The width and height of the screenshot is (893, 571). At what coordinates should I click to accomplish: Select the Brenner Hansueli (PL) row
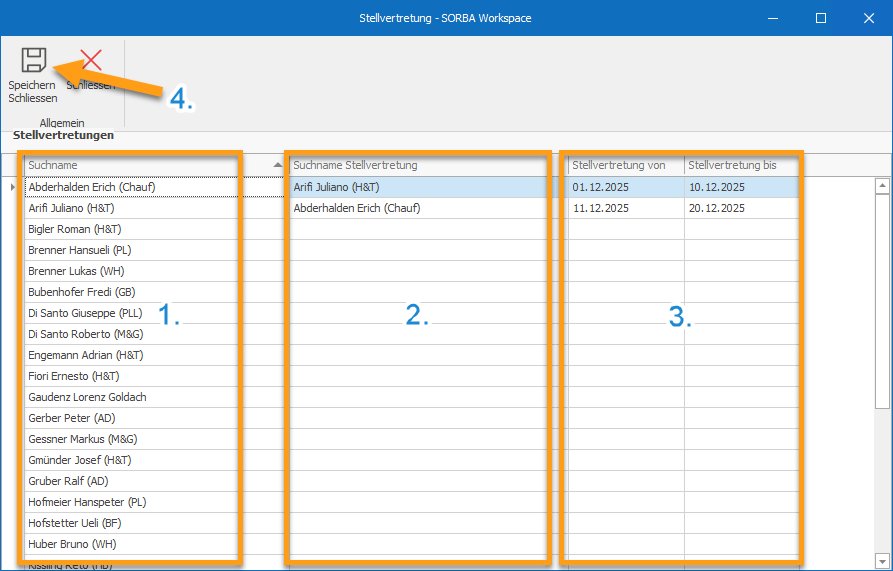coord(80,250)
